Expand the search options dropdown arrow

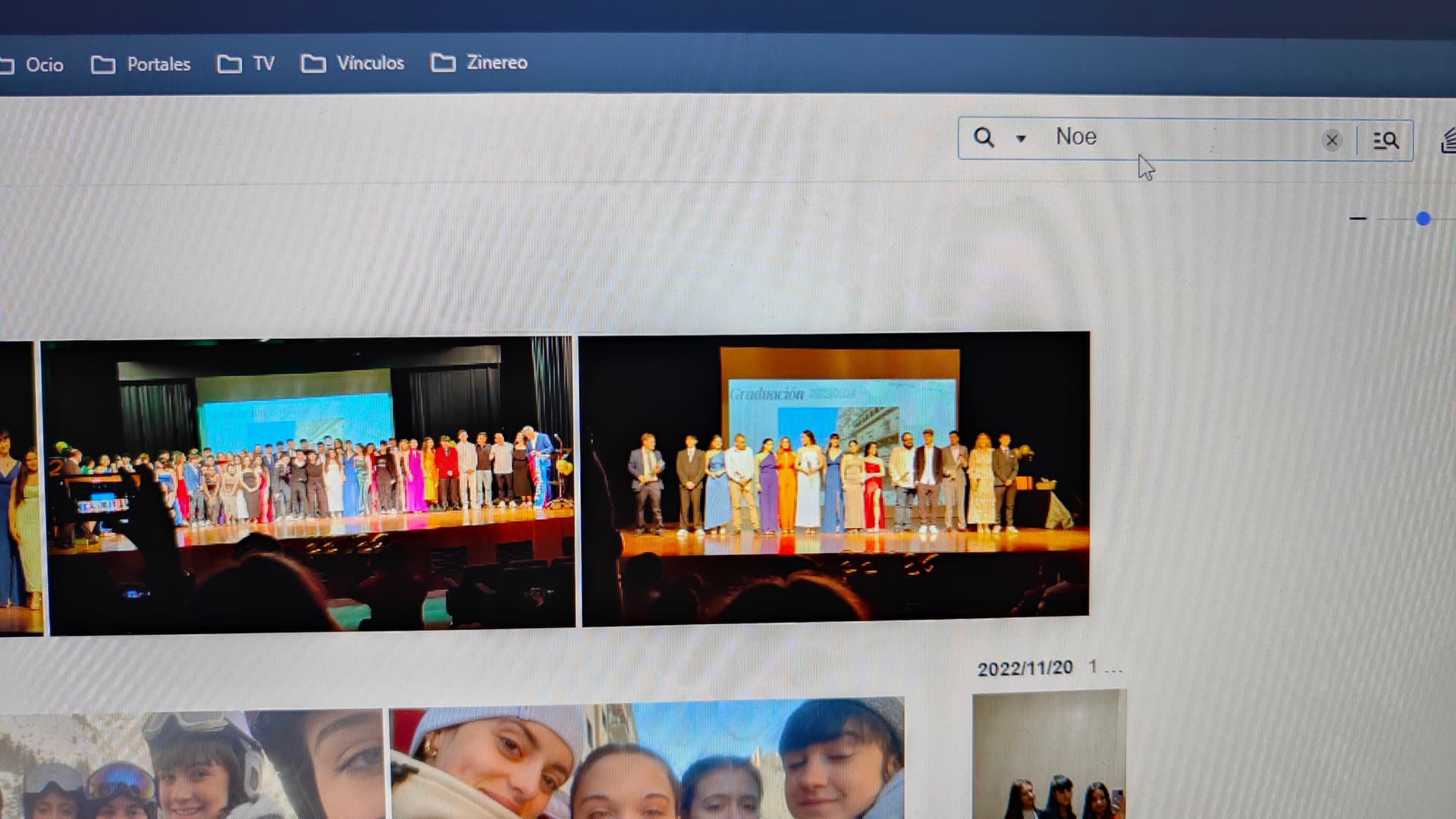tap(1021, 139)
